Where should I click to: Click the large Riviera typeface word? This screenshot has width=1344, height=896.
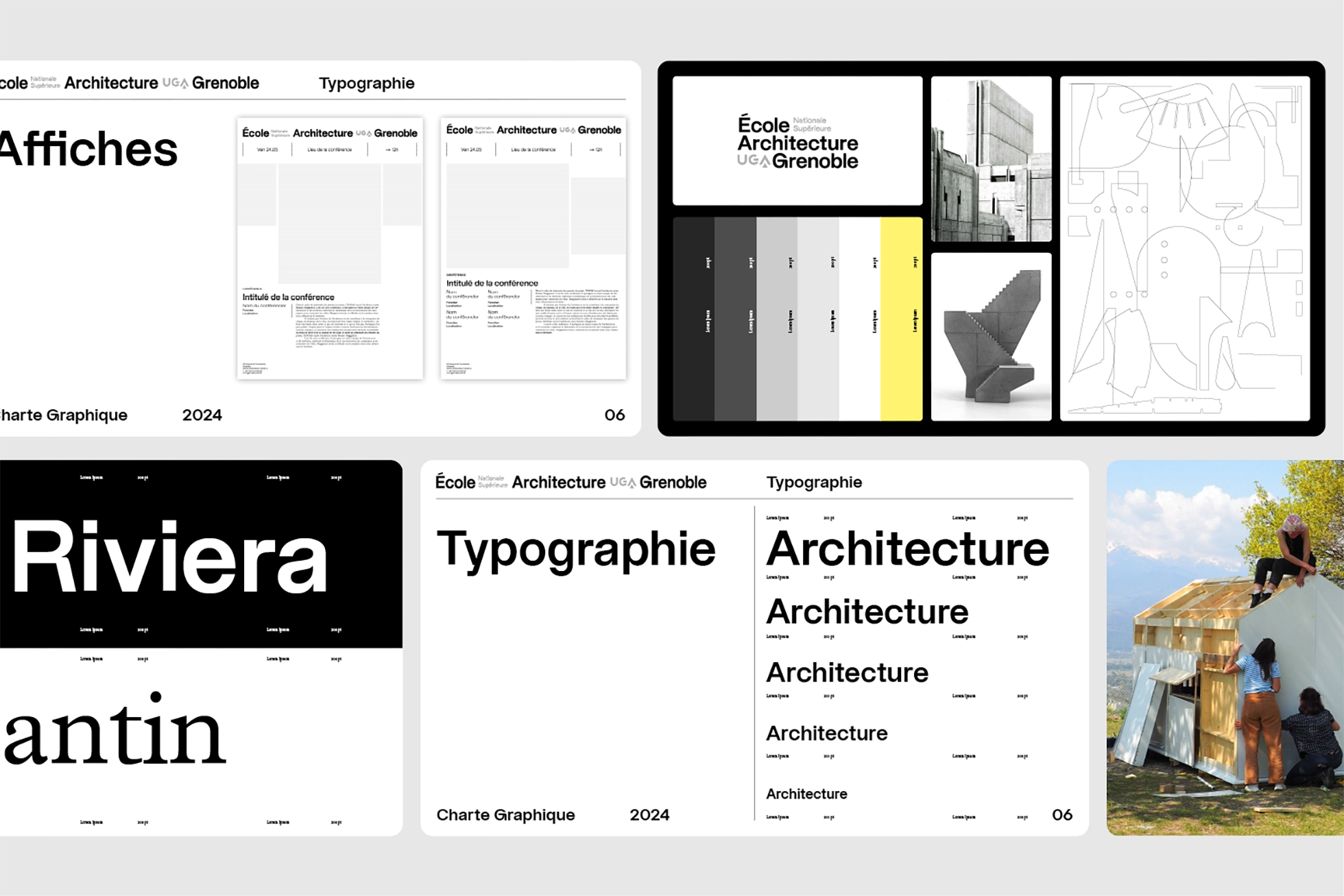tap(169, 557)
